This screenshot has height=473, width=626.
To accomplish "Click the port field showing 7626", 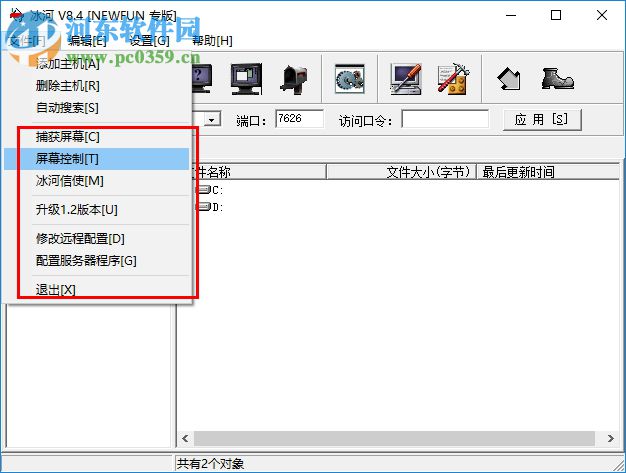I will pyautogui.click(x=299, y=119).
